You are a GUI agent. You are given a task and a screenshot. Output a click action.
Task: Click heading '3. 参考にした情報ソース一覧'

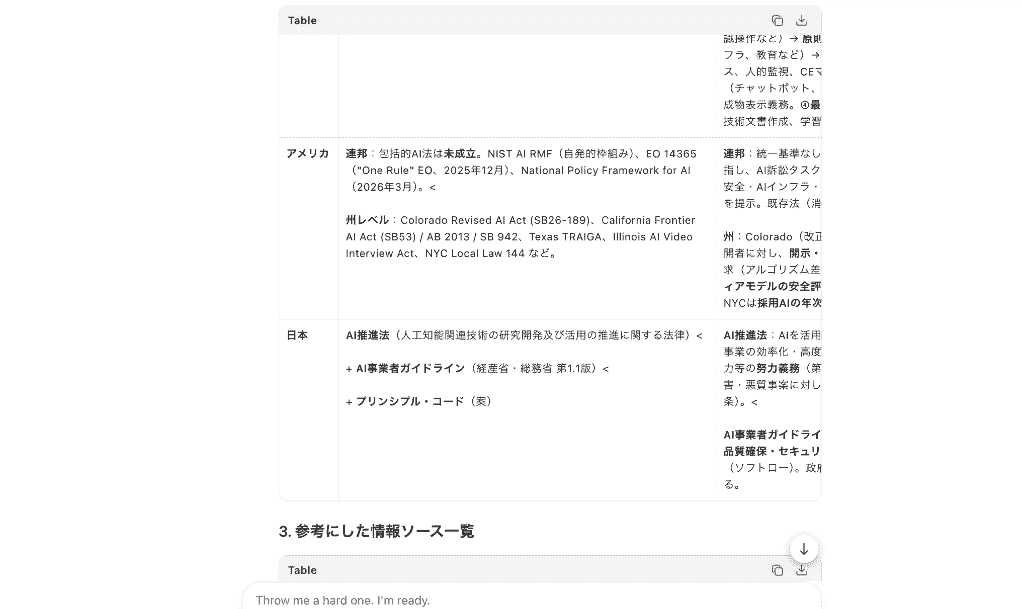pyautogui.click(x=376, y=531)
